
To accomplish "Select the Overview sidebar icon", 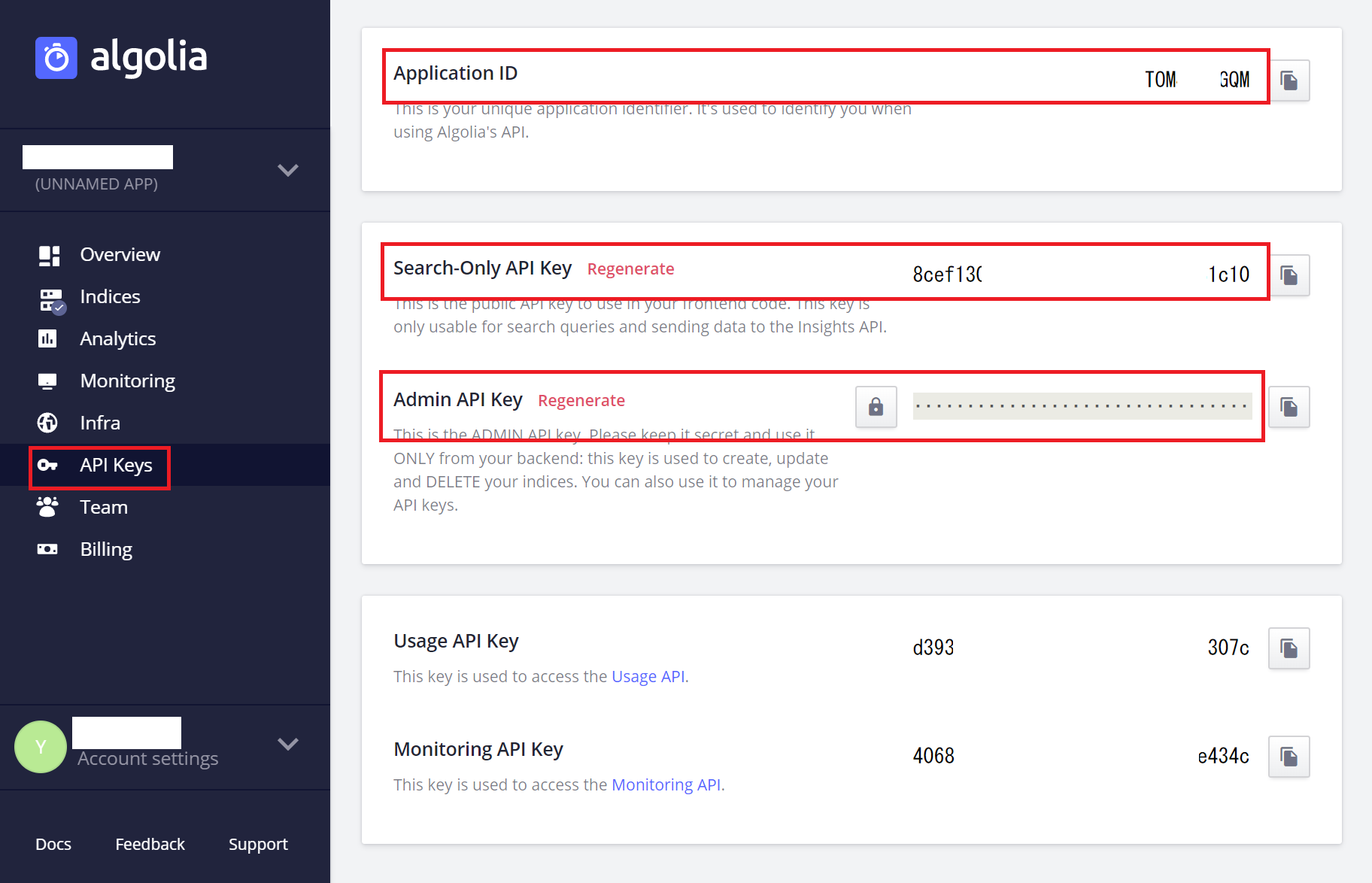I will [48, 254].
